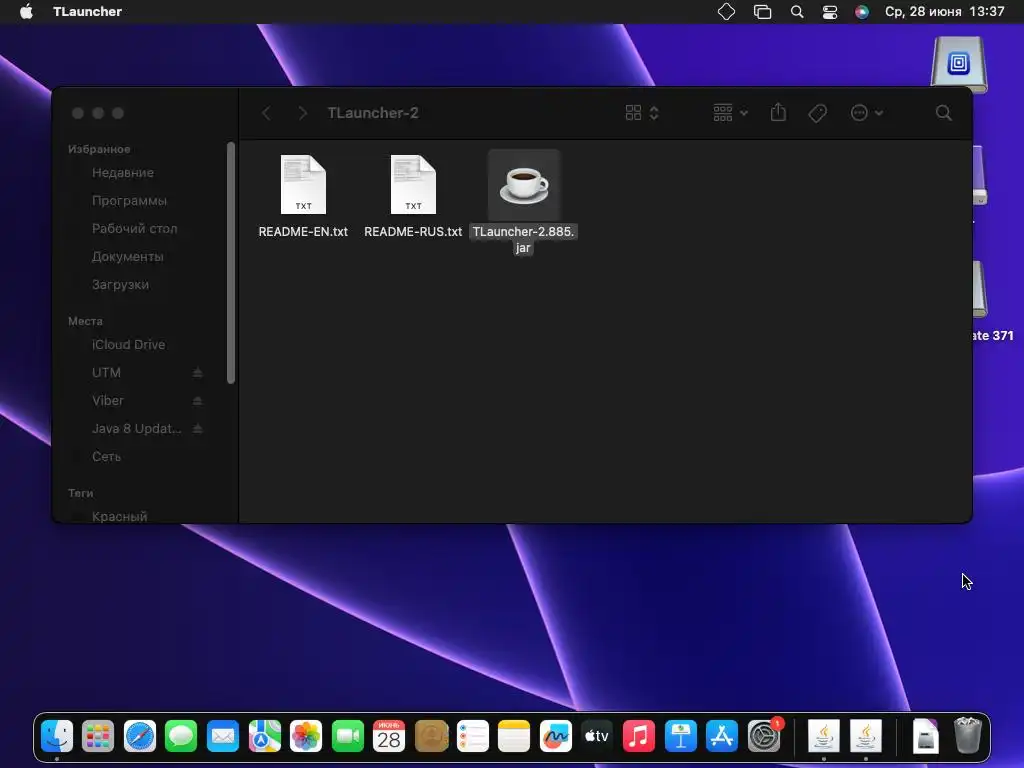1024x768 pixels.
Task: Click the TLauncher-2 window title
Action: tap(373, 113)
